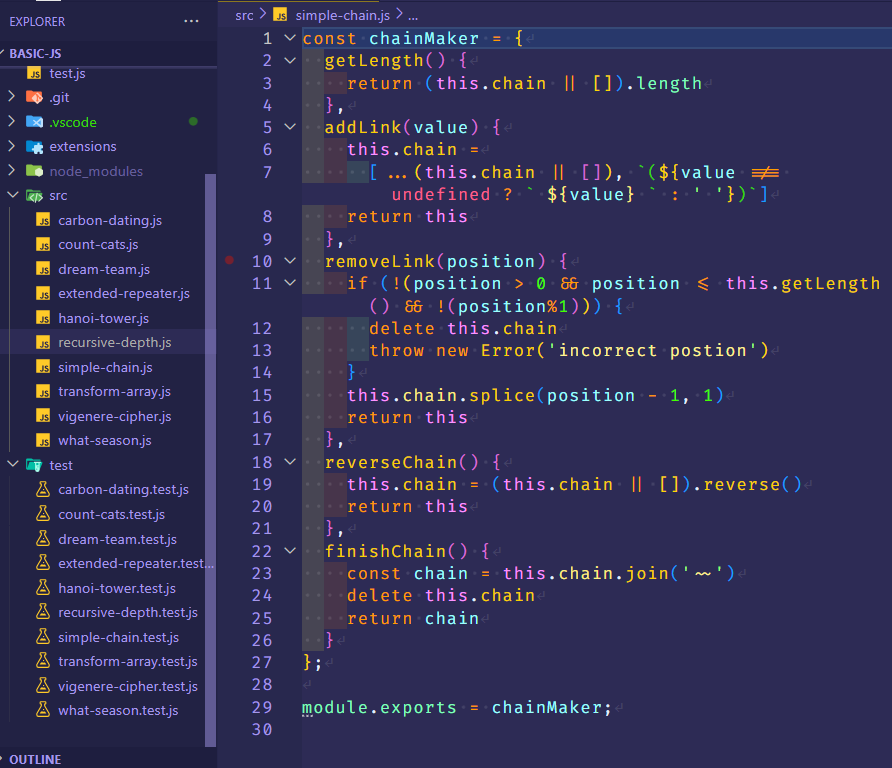The image size is (892, 768).
Task: Open the Explorer more actions ellipsis
Action: click(191, 21)
